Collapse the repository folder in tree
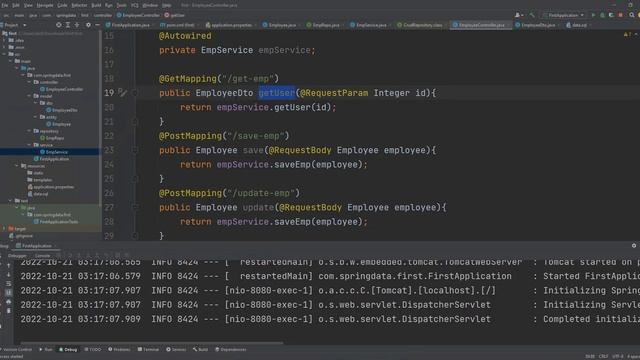 pos(29,131)
